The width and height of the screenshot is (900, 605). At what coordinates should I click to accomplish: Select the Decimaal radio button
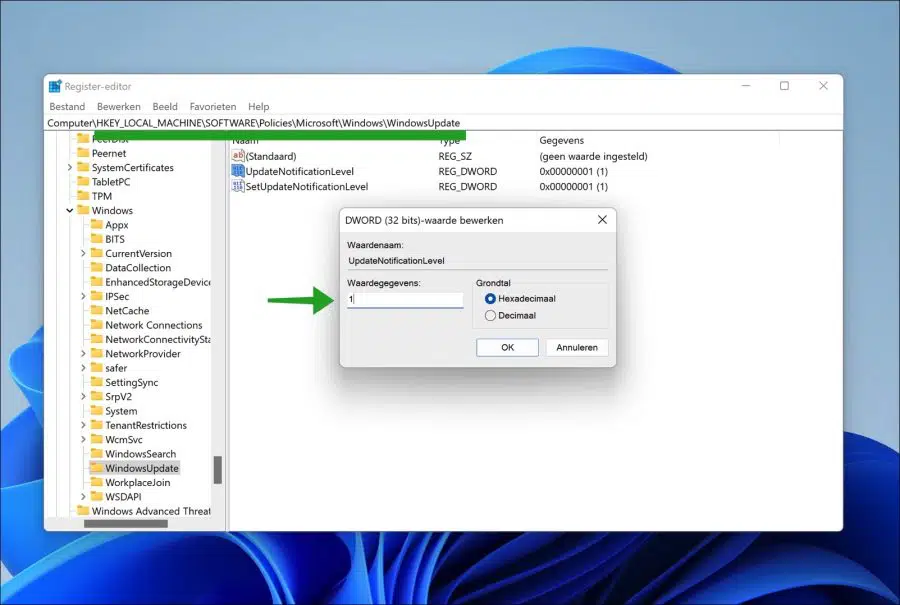point(490,315)
